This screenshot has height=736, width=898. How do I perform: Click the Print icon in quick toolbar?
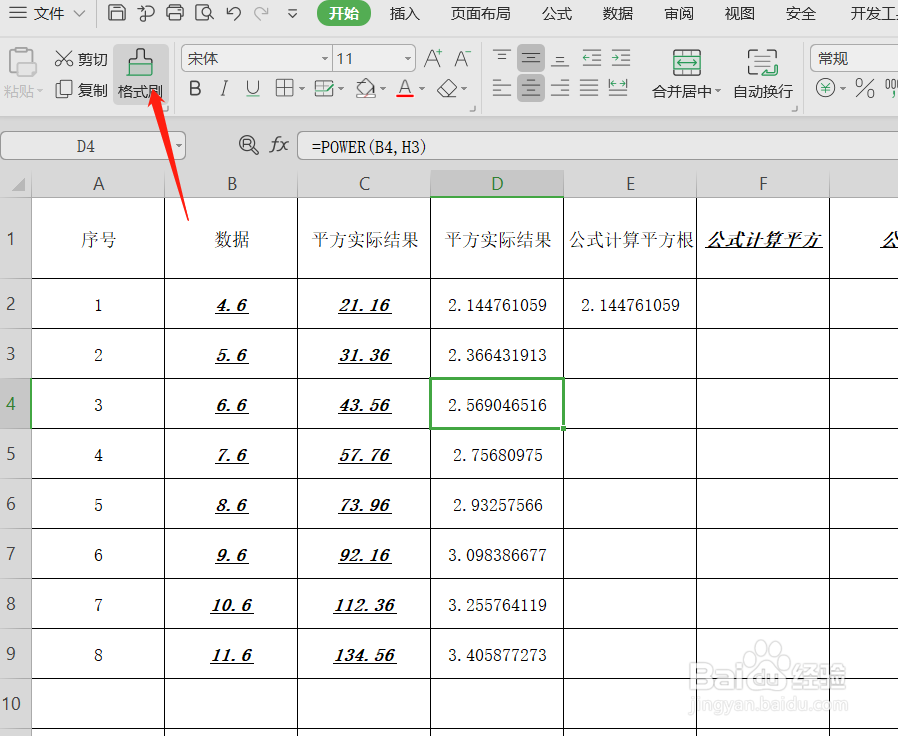[175, 13]
